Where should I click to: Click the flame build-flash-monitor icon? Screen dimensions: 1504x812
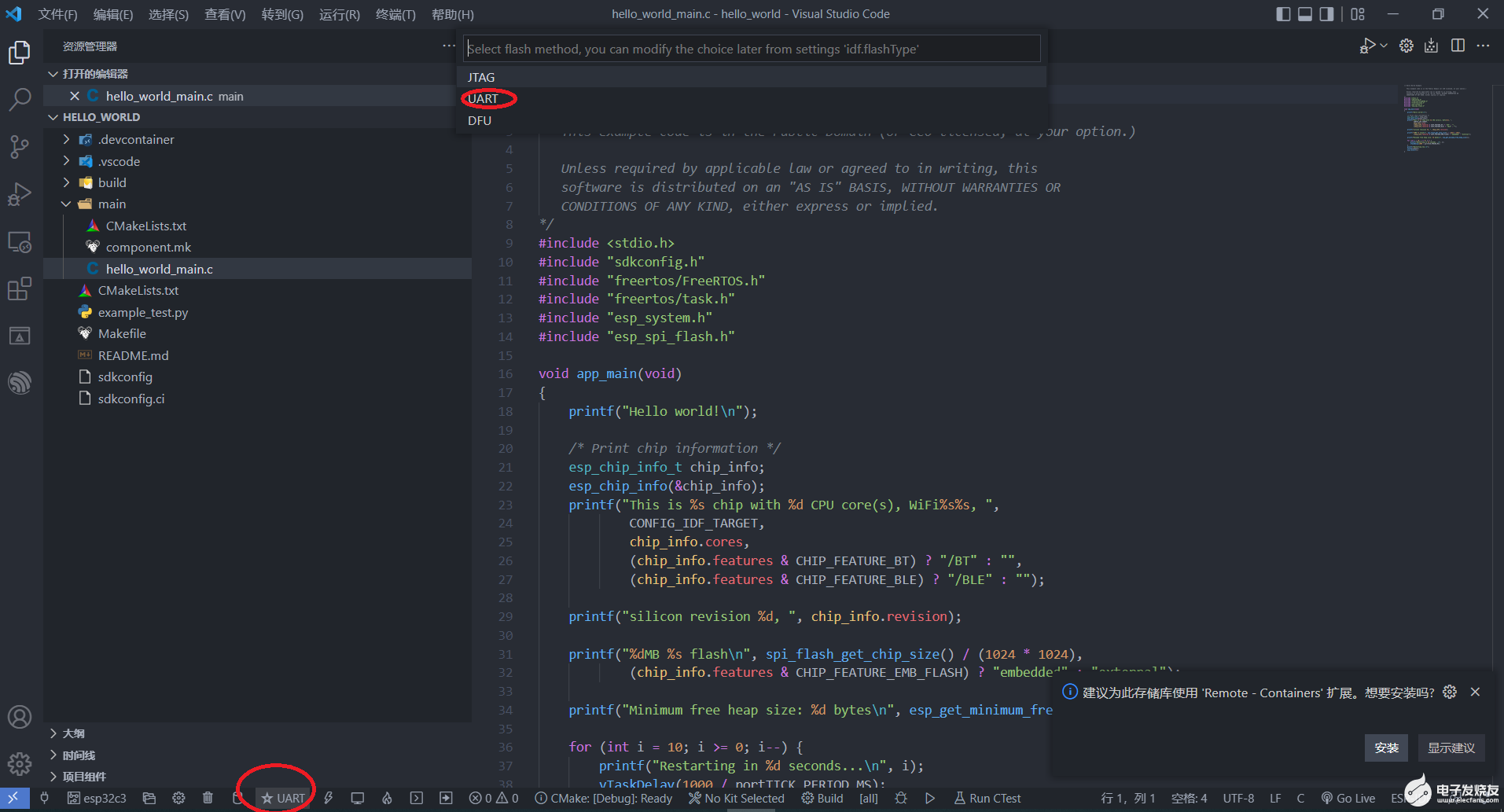click(x=387, y=798)
